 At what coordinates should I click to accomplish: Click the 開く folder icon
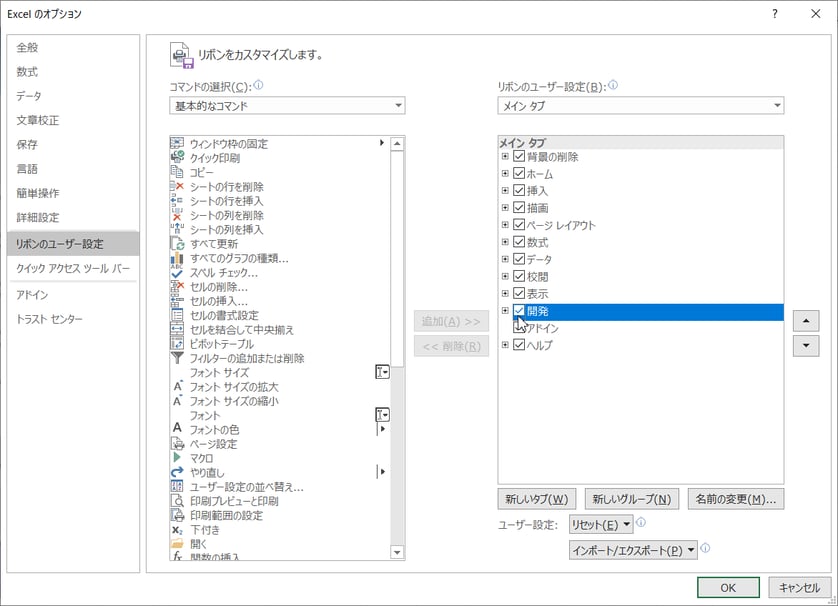[177, 543]
